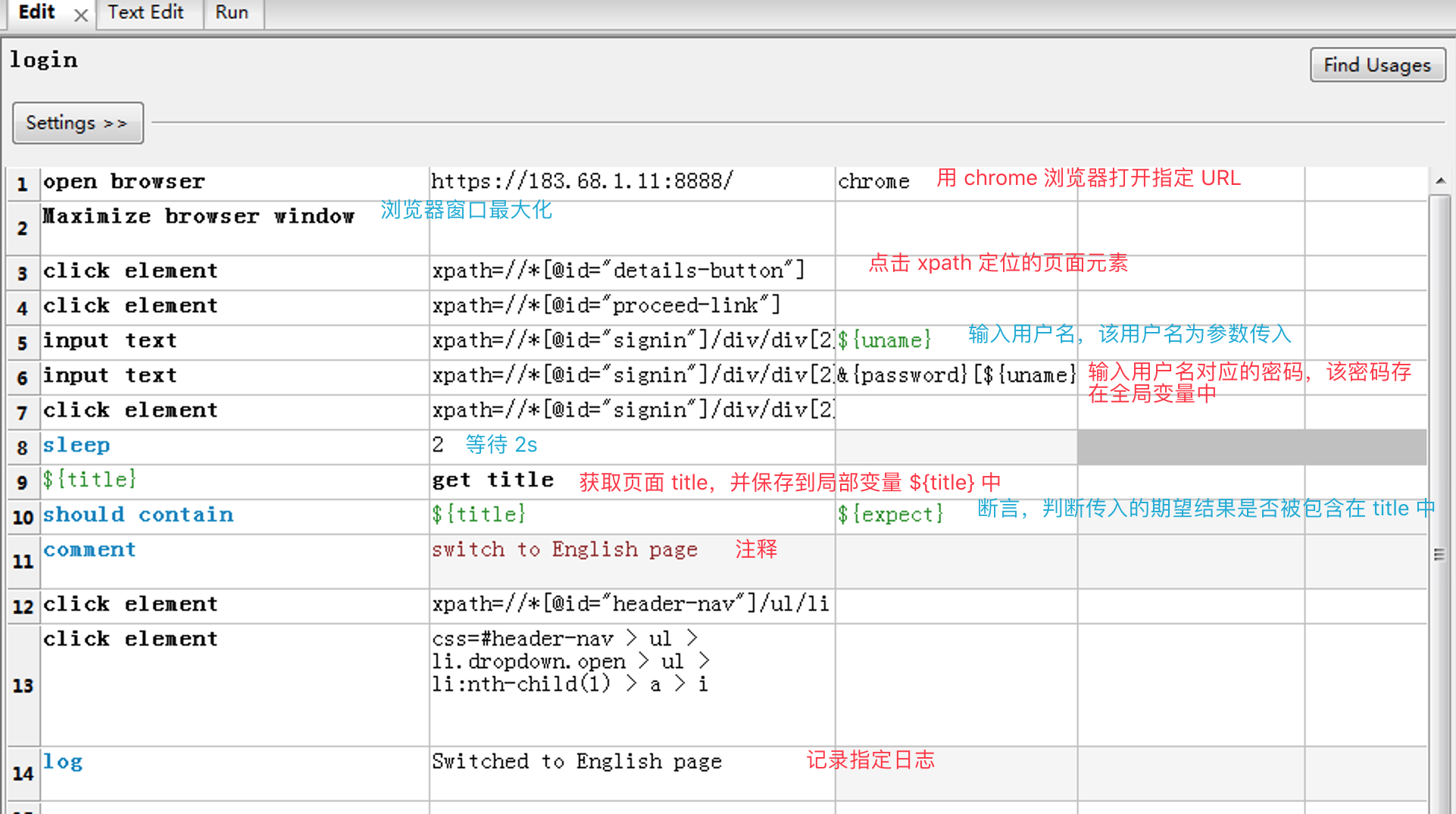Viewport: 1456px width, 814px height.
Task: Select row header number 11
Action: pos(23,562)
